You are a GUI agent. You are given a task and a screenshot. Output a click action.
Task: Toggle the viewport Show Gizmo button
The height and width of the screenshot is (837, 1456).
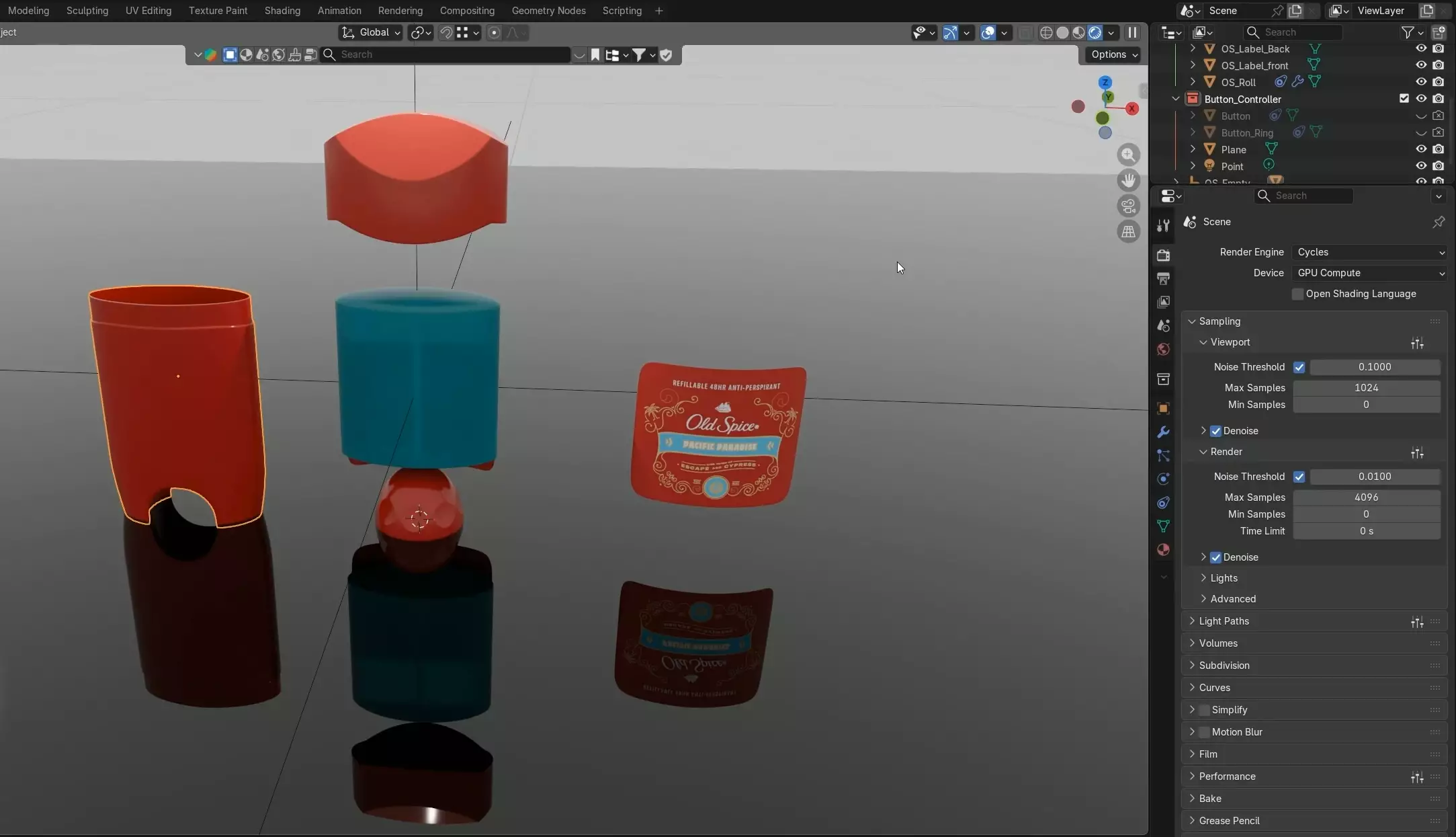click(x=949, y=32)
